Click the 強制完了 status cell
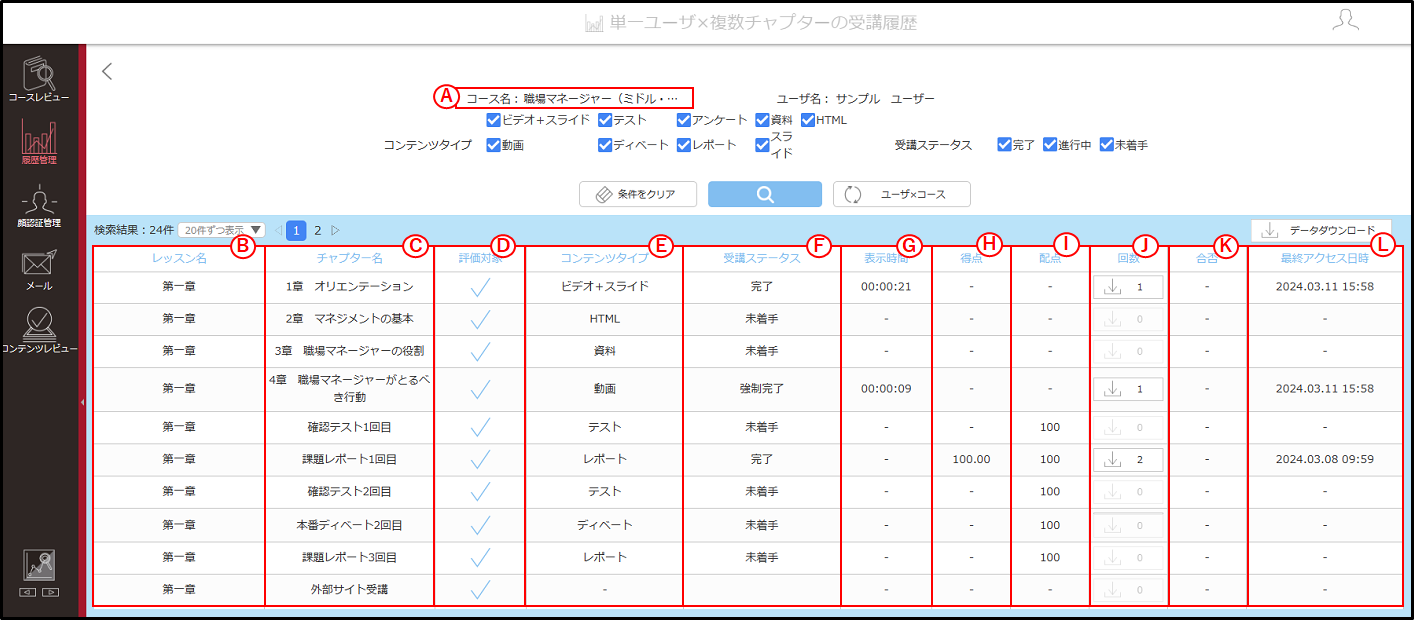Image resolution: width=1414 pixels, height=620 pixels. pos(762,388)
